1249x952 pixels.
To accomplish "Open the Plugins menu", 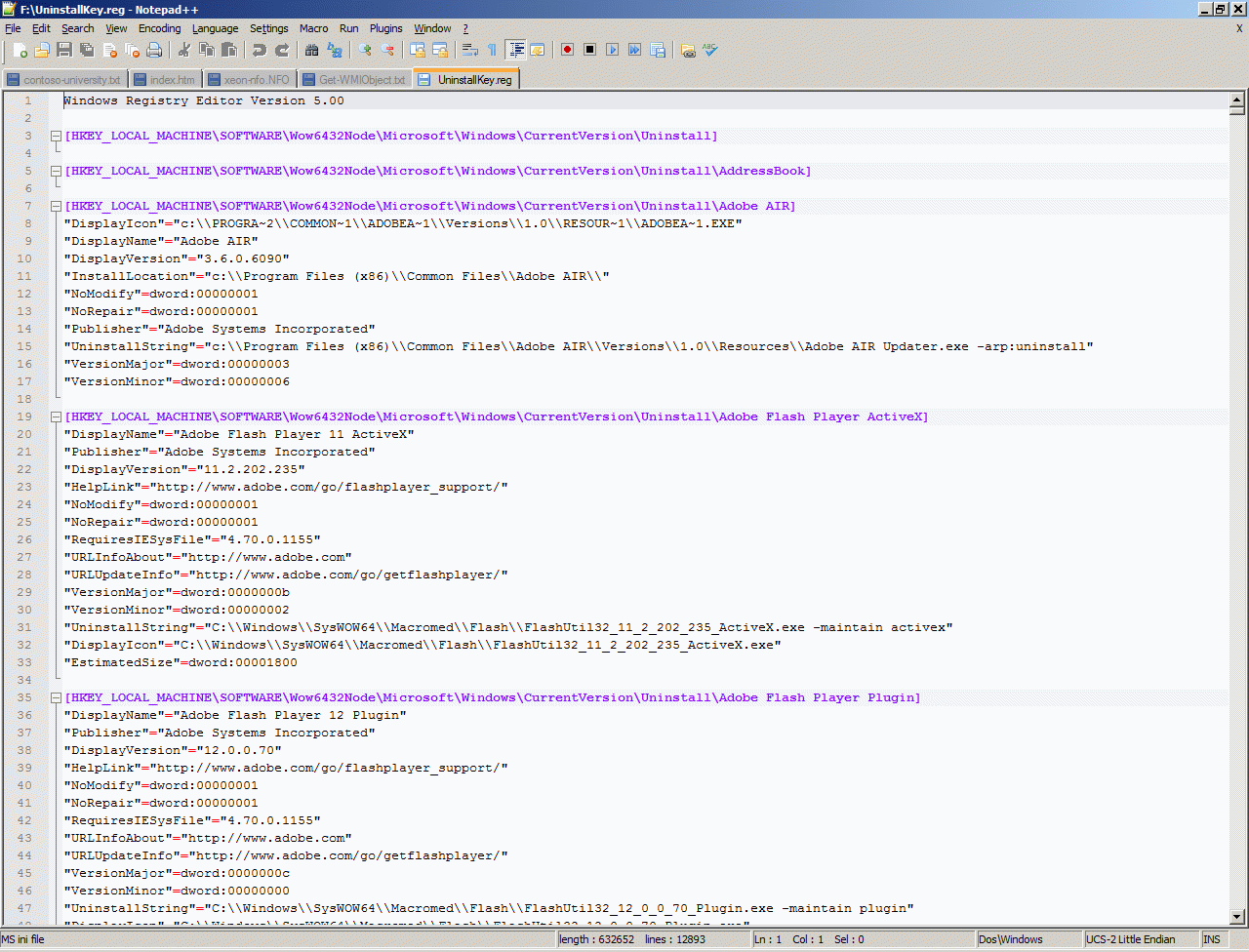I will tap(386, 28).
